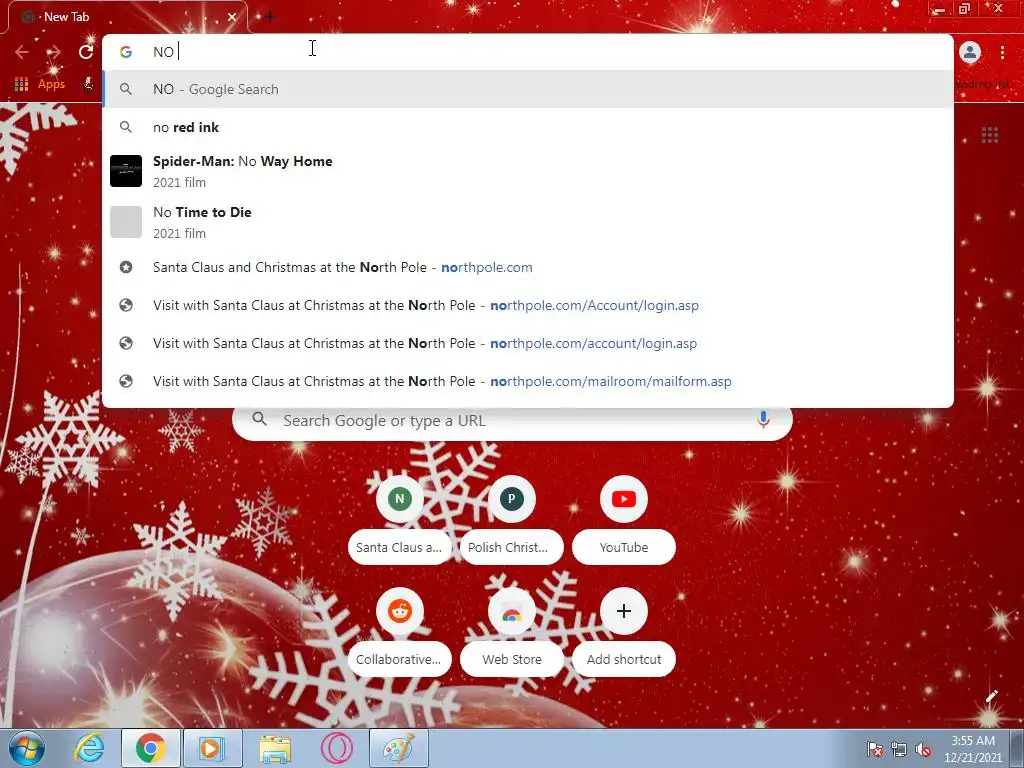The image size is (1024, 768).
Task: Select 'no red ink' suggestion
Action: [528, 127]
